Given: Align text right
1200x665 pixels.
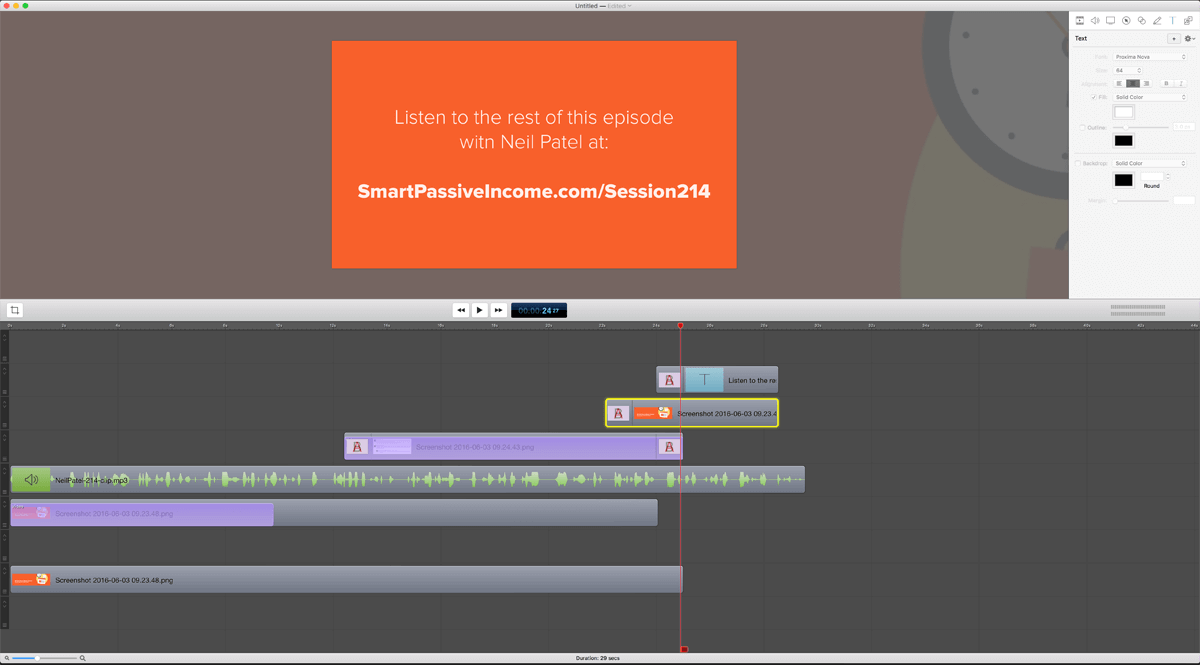Looking at the screenshot, I should tap(1146, 83).
